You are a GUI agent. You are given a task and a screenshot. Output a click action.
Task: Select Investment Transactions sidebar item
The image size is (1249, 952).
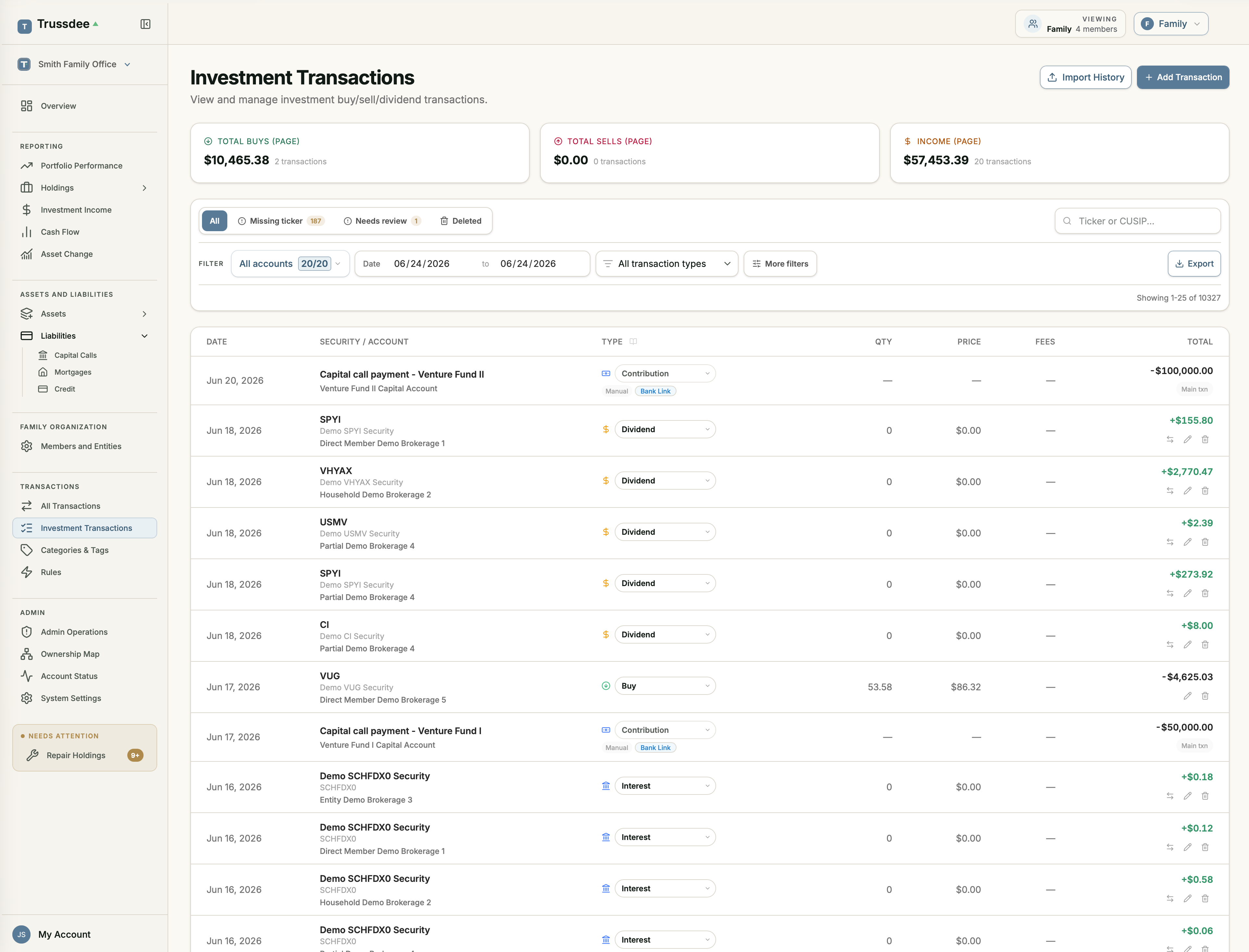pos(85,528)
